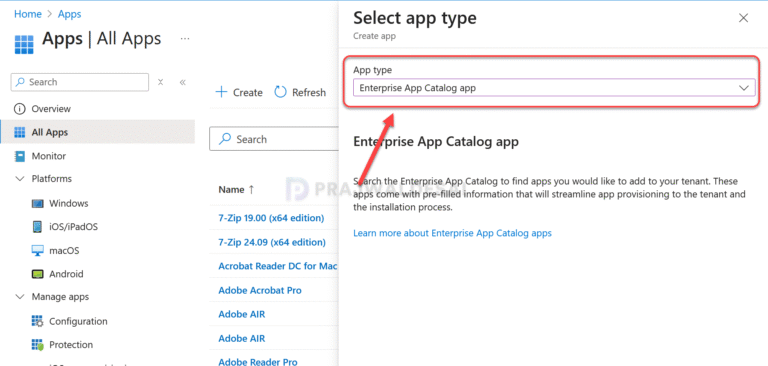Viewport: 768px width, 366px height.
Task: Click the circular Refresh icon
Action: pos(280,92)
